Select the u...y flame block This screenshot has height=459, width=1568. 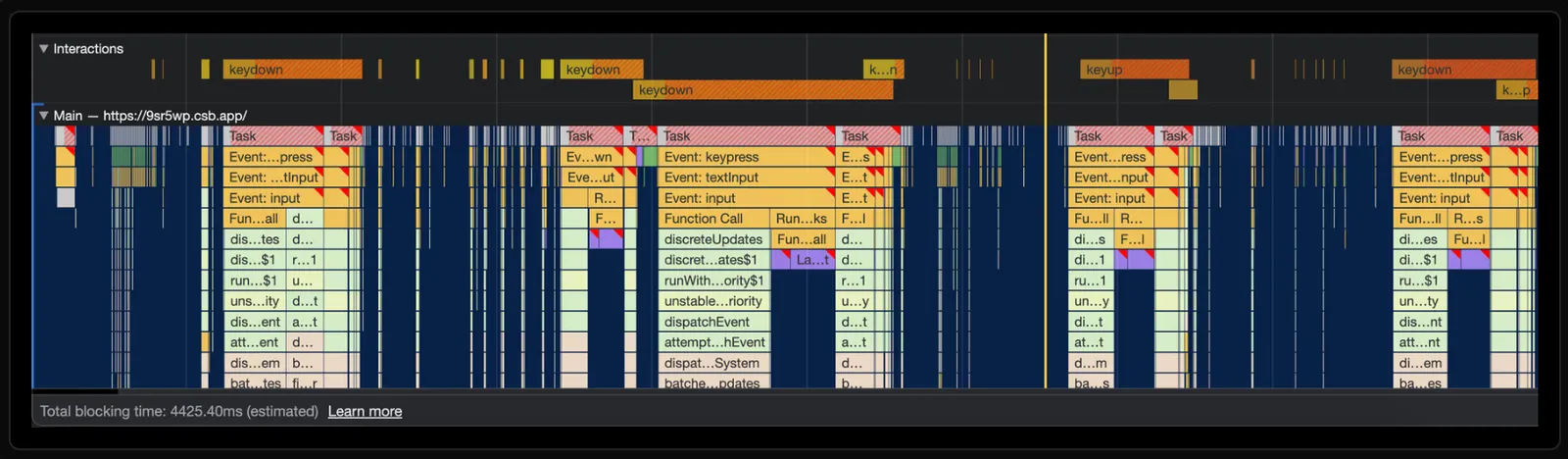855,301
